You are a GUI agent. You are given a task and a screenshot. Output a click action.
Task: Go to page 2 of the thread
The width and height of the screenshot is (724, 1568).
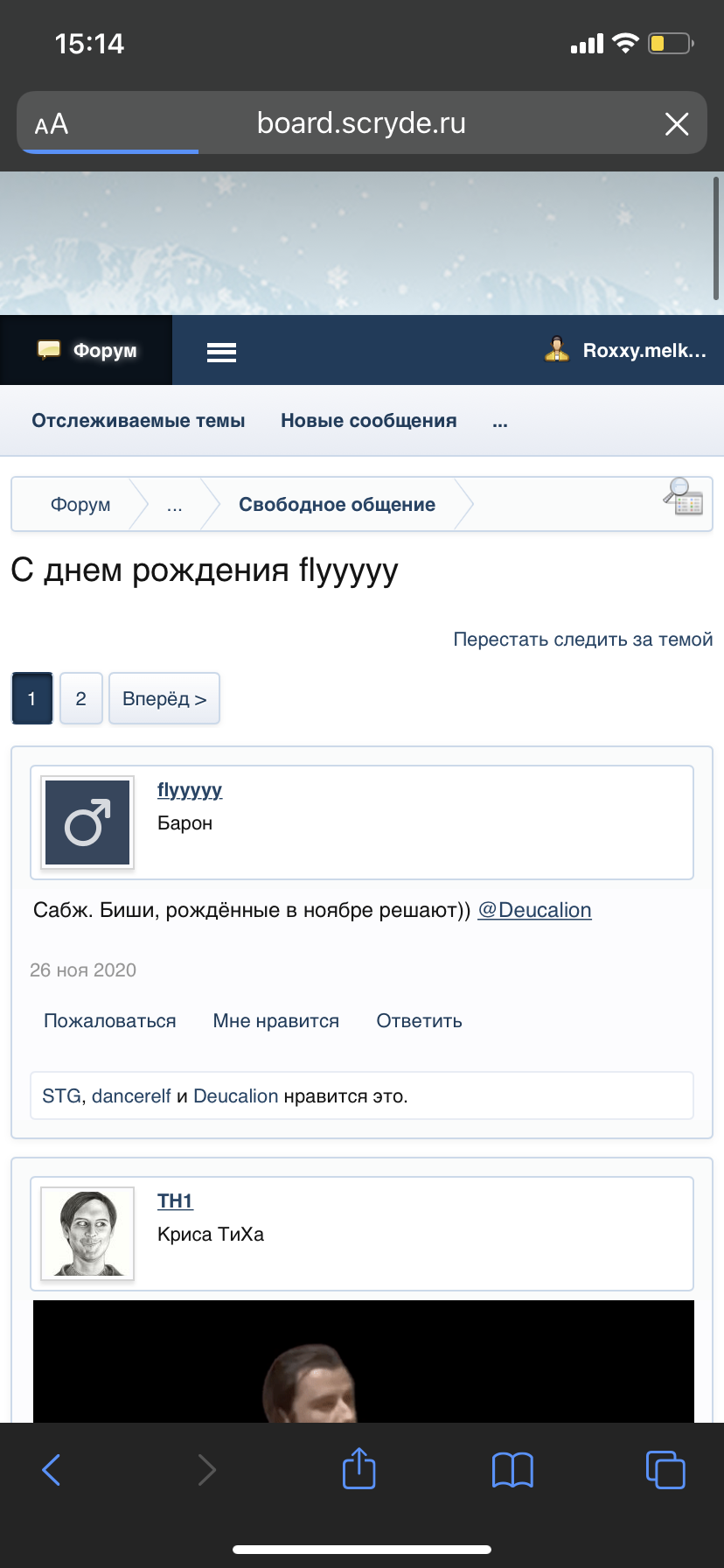pos(81,698)
